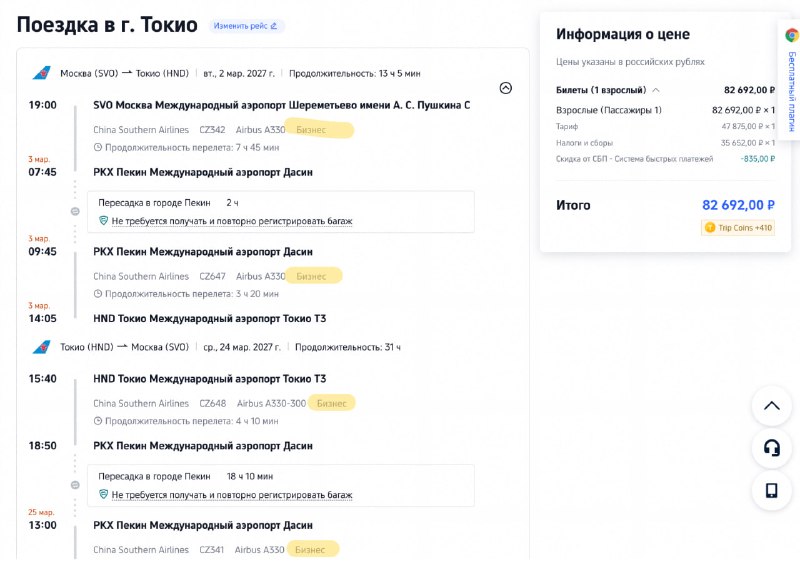Click the China Southern logo beside Москва (SVO) → Токио (HND)
800x582 pixels.
point(42,73)
